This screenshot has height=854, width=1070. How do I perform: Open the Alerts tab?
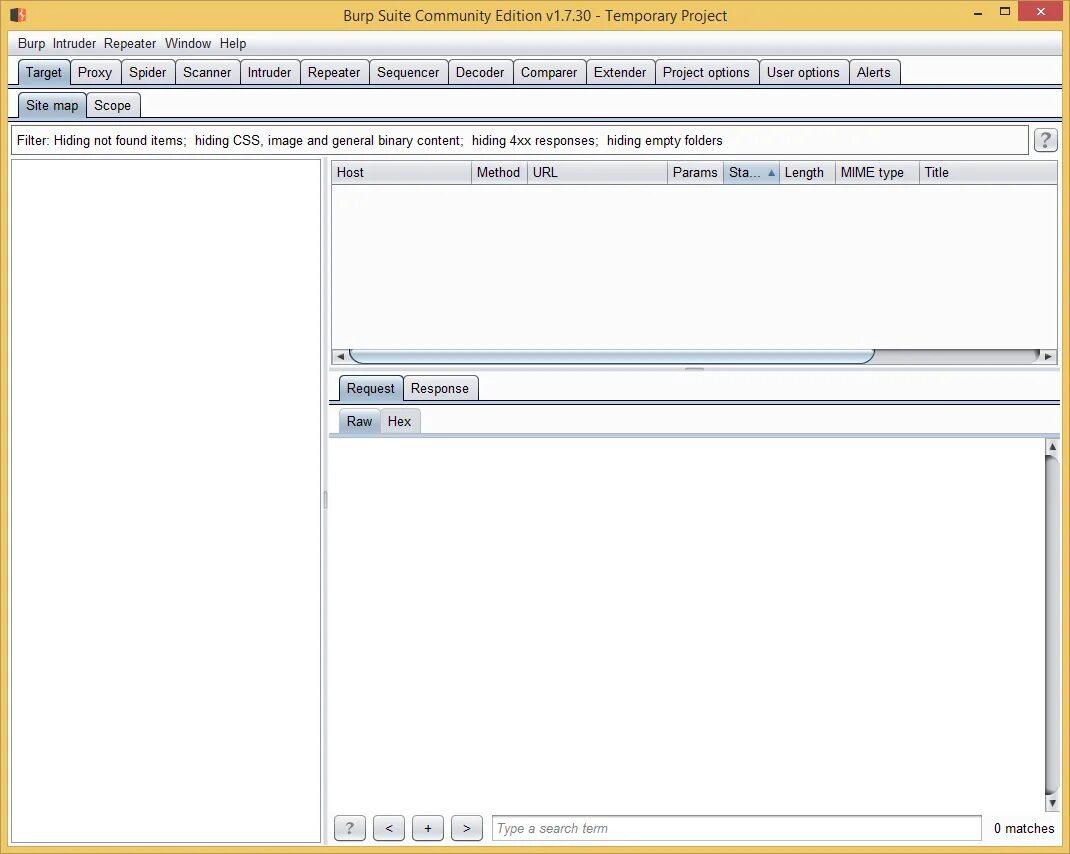coord(873,72)
